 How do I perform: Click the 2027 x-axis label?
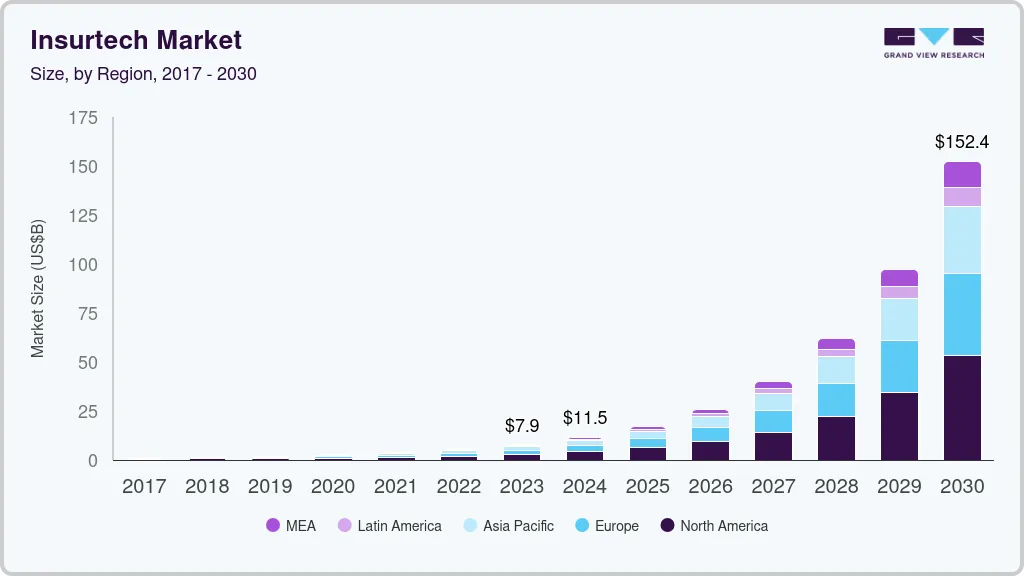tap(773, 487)
